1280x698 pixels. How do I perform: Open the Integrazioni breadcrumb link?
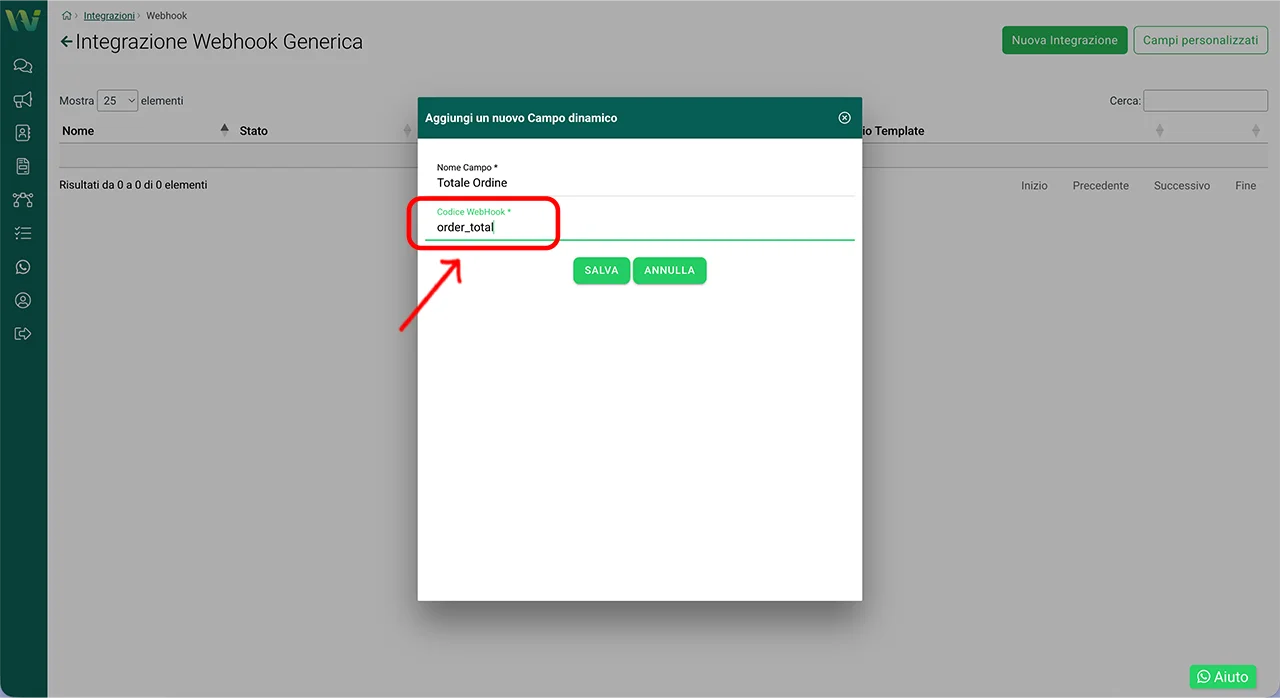pyautogui.click(x=109, y=16)
